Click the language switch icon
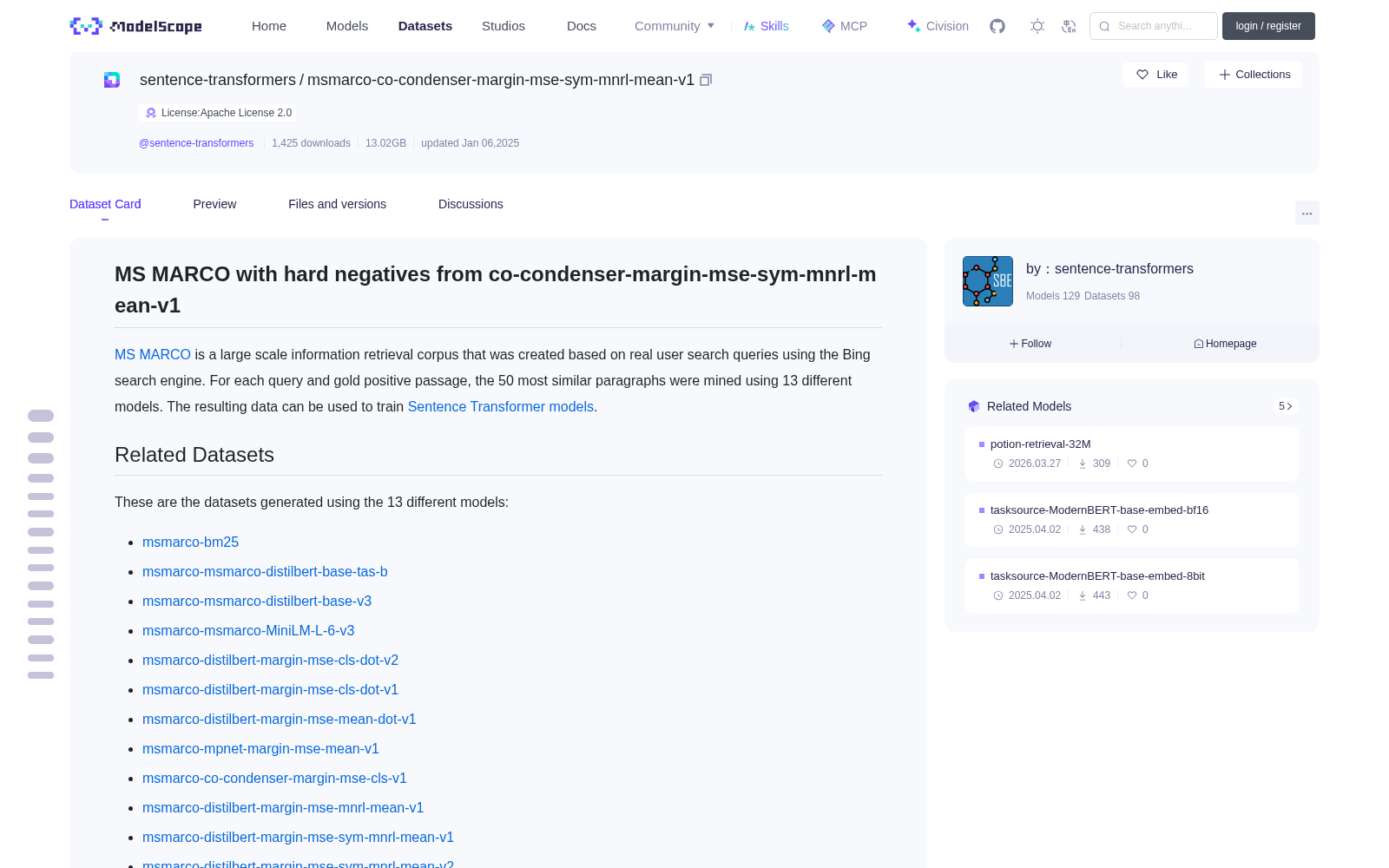Image resolution: width=1389 pixels, height=868 pixels. 1069,26
